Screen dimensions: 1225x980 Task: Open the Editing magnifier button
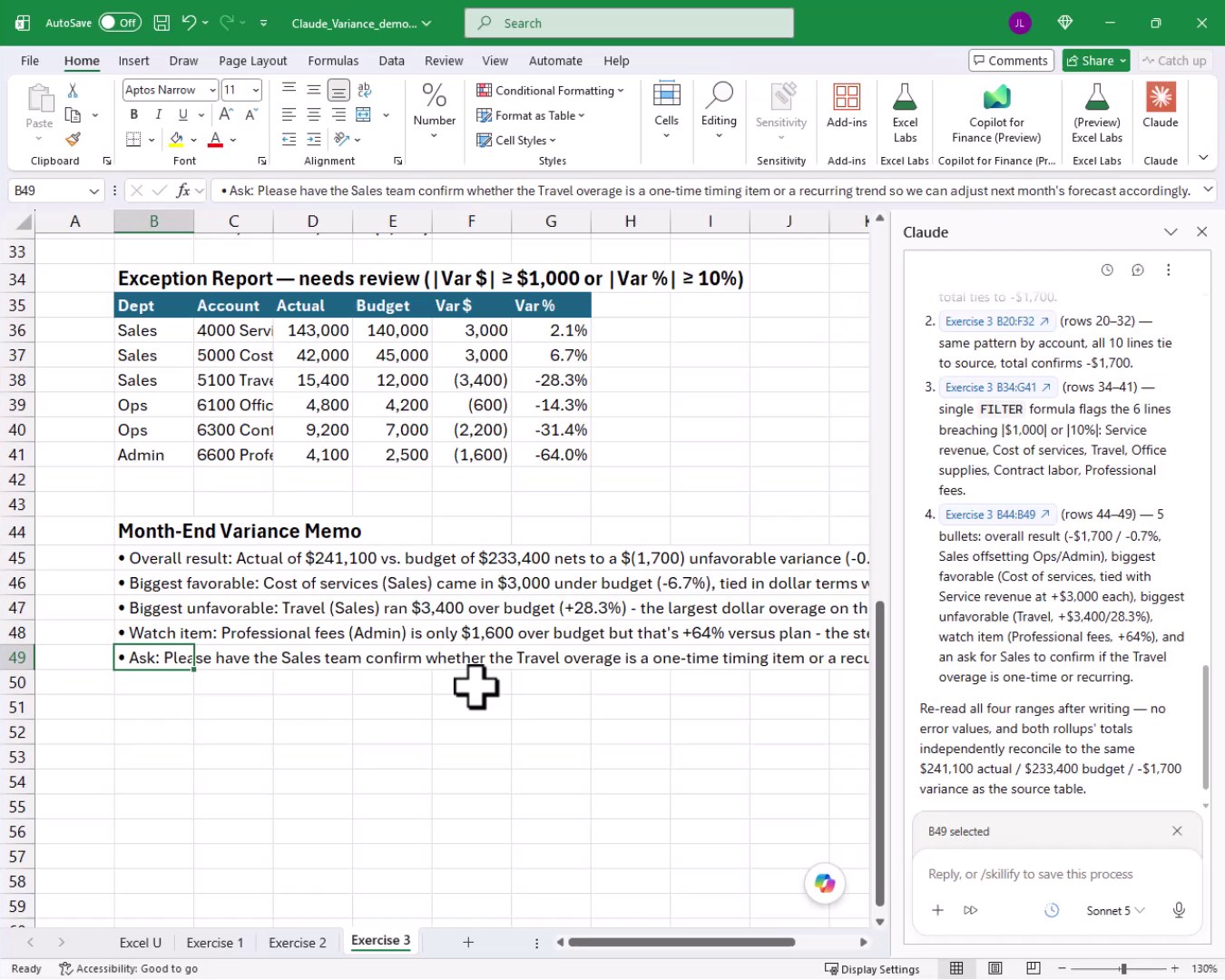719,111
